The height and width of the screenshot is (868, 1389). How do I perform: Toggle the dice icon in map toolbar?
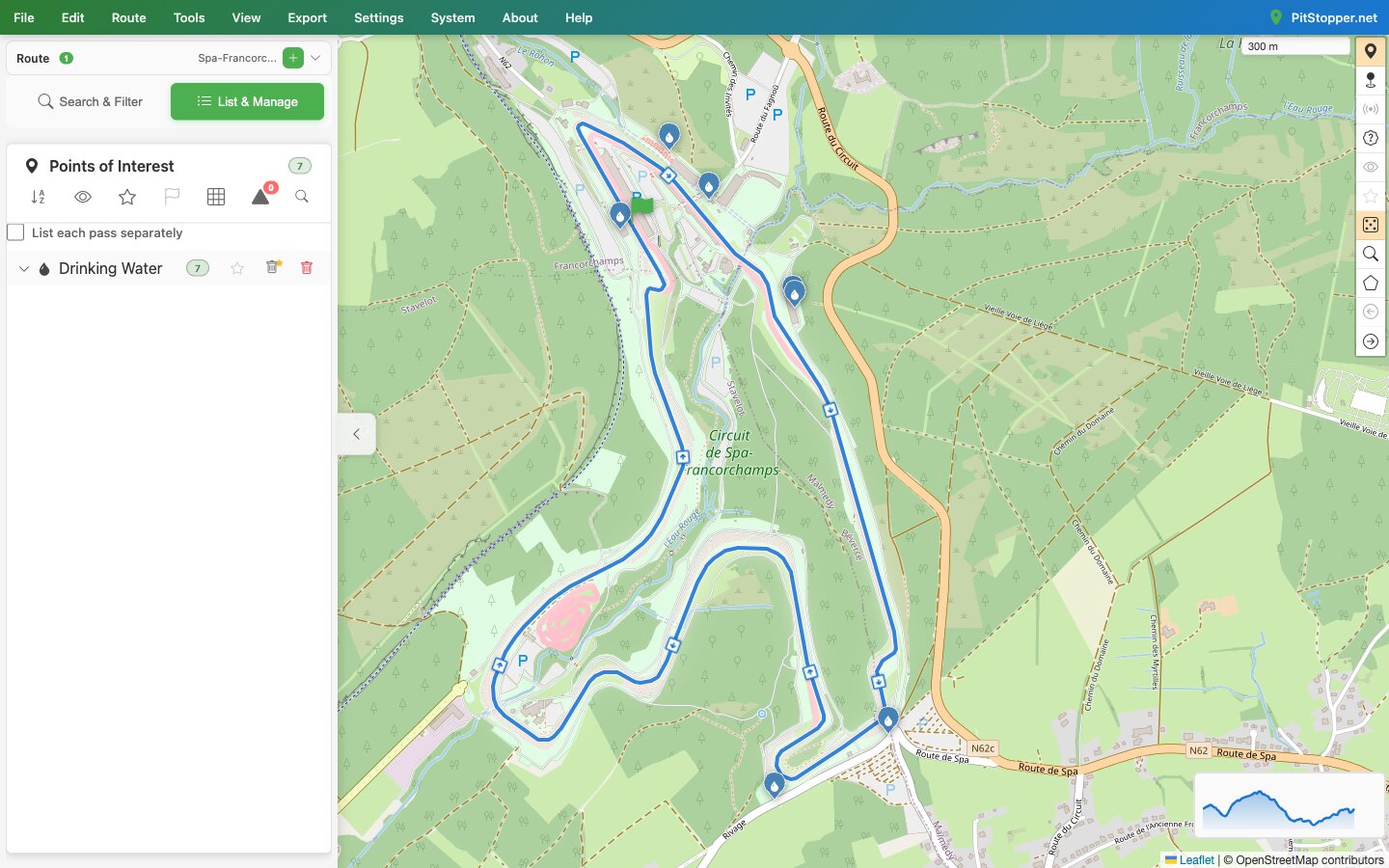(x=1371, y=225)
